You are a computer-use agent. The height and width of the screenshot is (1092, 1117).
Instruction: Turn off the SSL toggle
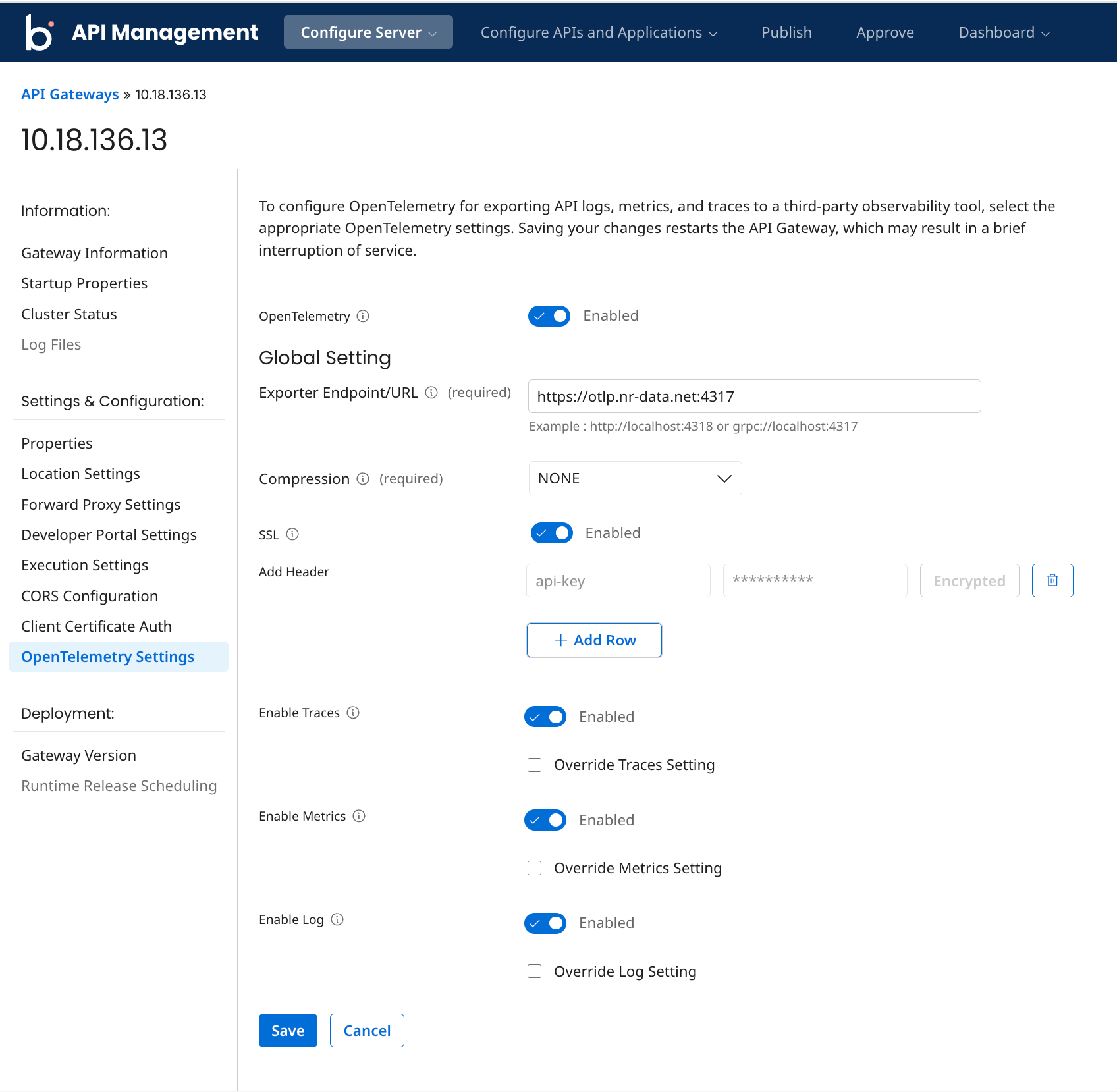point(551,533)
